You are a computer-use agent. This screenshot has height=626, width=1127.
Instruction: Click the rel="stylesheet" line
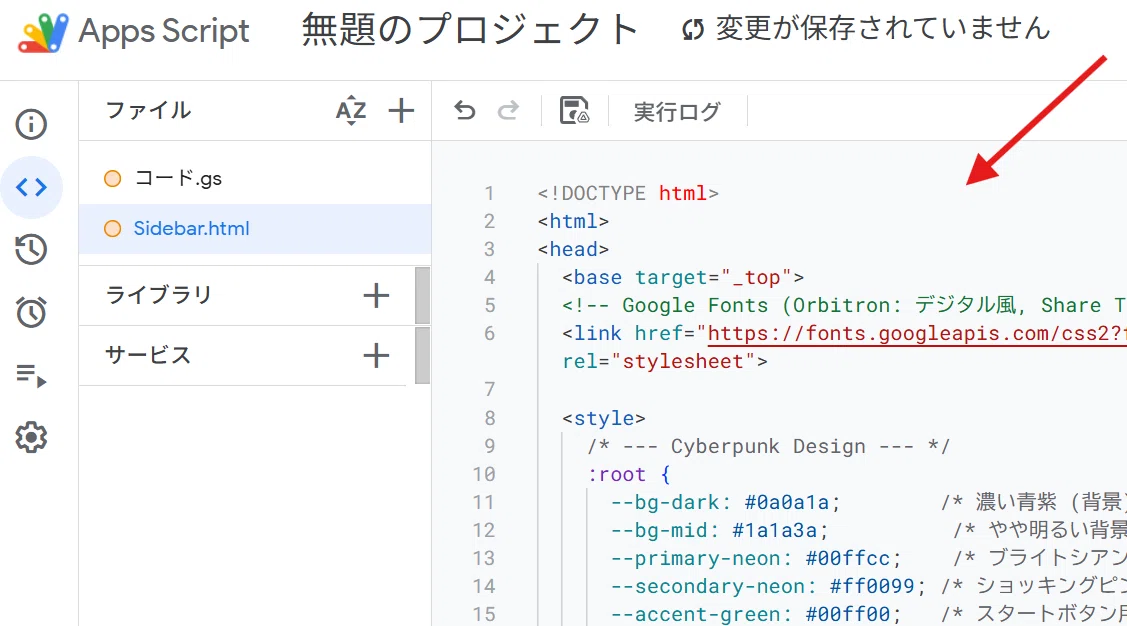[665, 362]
